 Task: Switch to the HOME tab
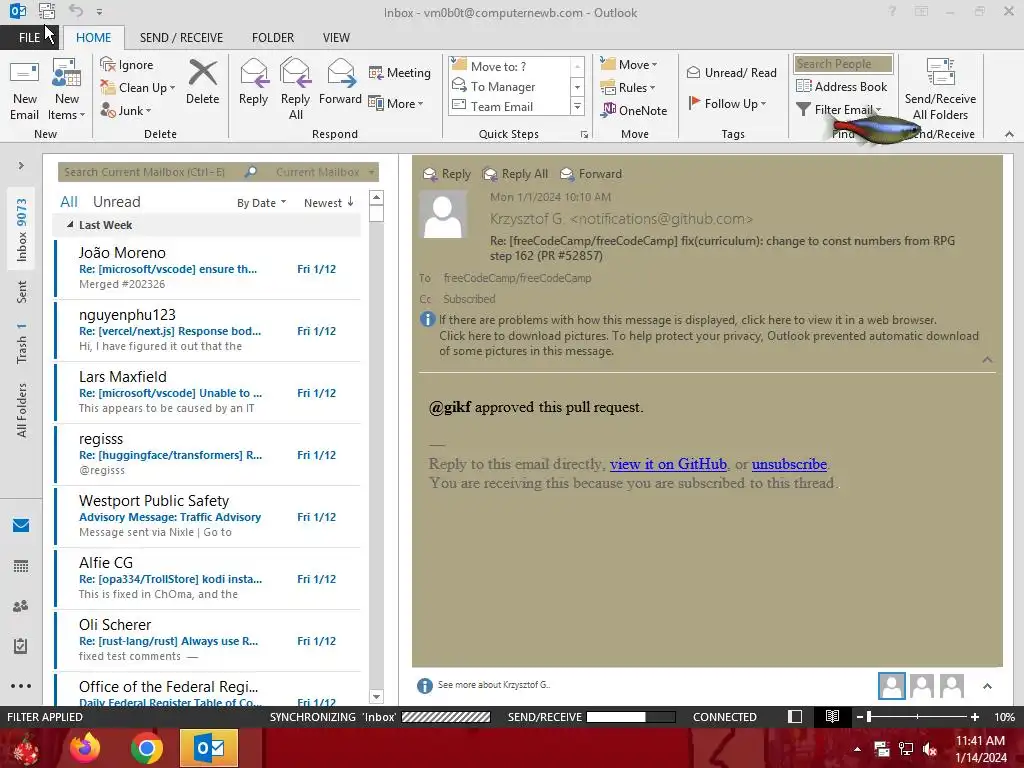point(93,37)
